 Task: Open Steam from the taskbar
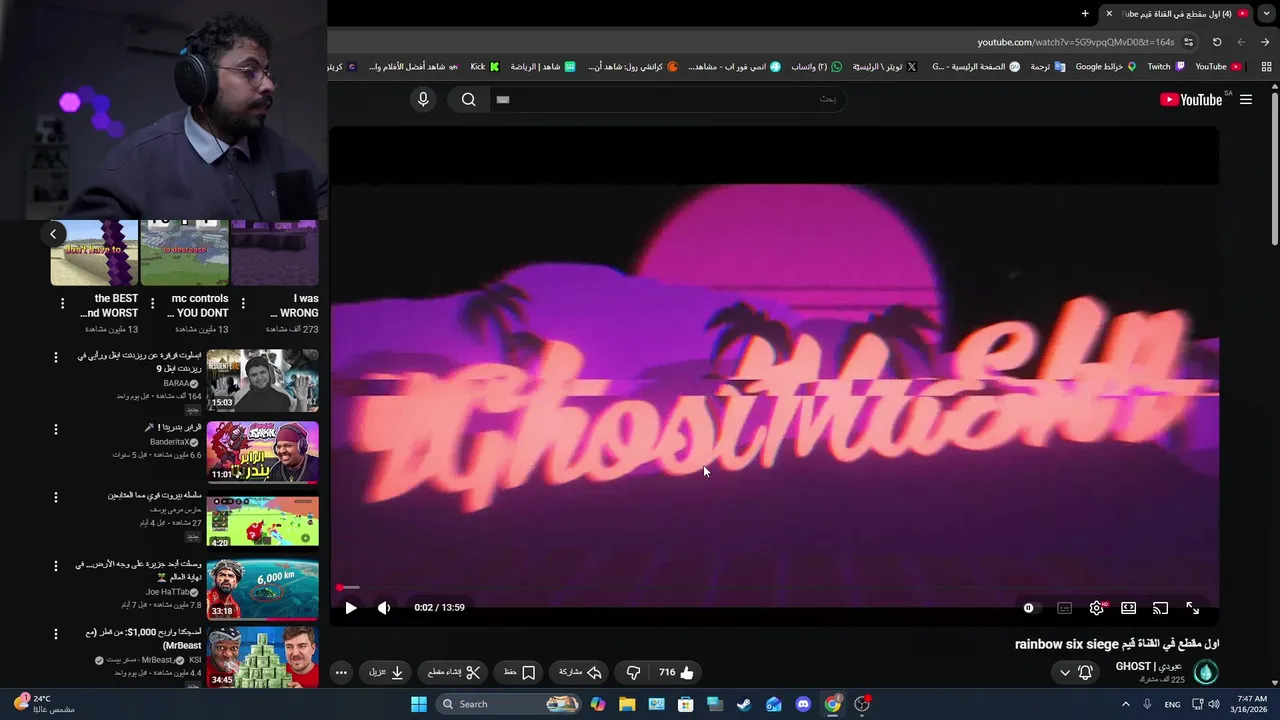pos(744,704)
